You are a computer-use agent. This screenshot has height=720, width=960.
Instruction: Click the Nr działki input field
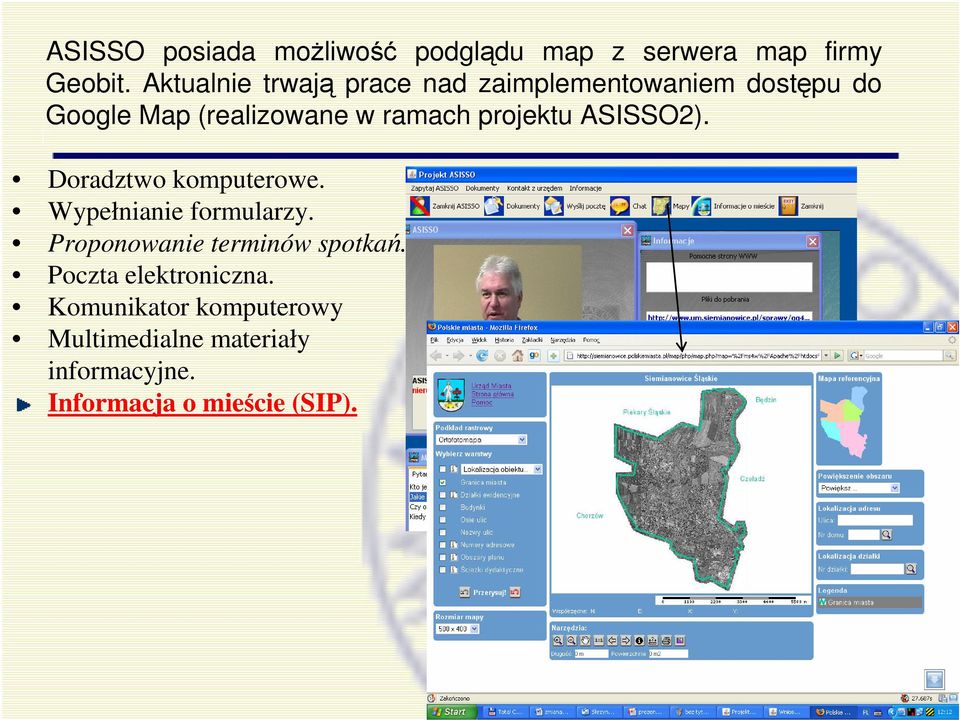(x=877, y=569)
